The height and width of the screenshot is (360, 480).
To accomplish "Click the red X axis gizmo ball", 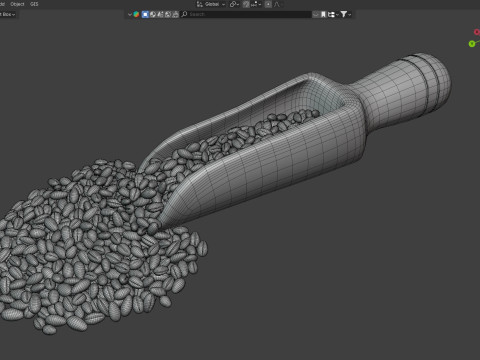I will 477,32.
